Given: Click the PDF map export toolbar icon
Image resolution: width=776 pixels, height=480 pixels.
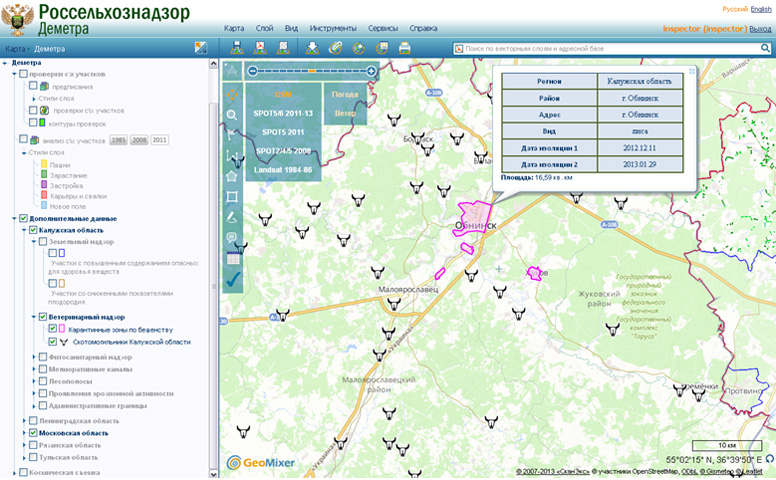Looking at the screenshot, I should coord(260,48).
